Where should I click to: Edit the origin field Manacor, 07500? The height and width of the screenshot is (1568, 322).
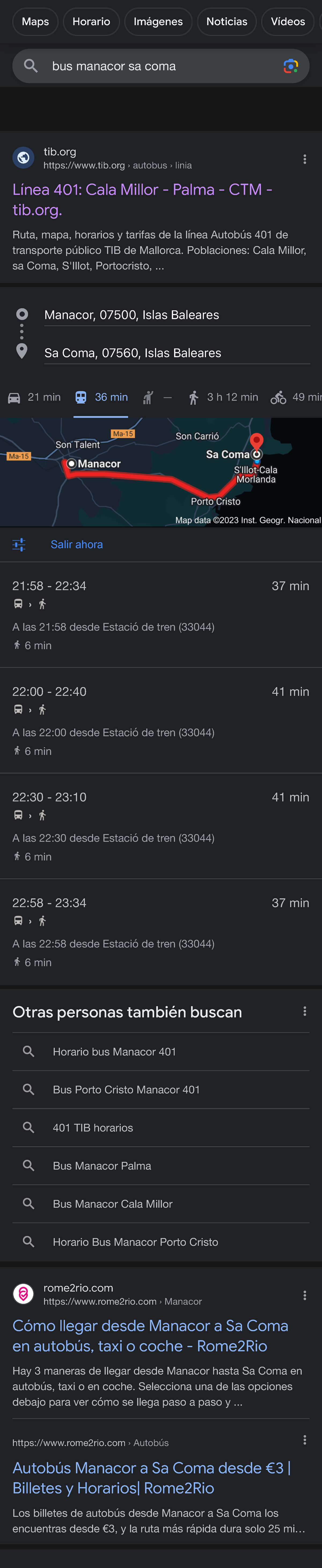[176, 315]
